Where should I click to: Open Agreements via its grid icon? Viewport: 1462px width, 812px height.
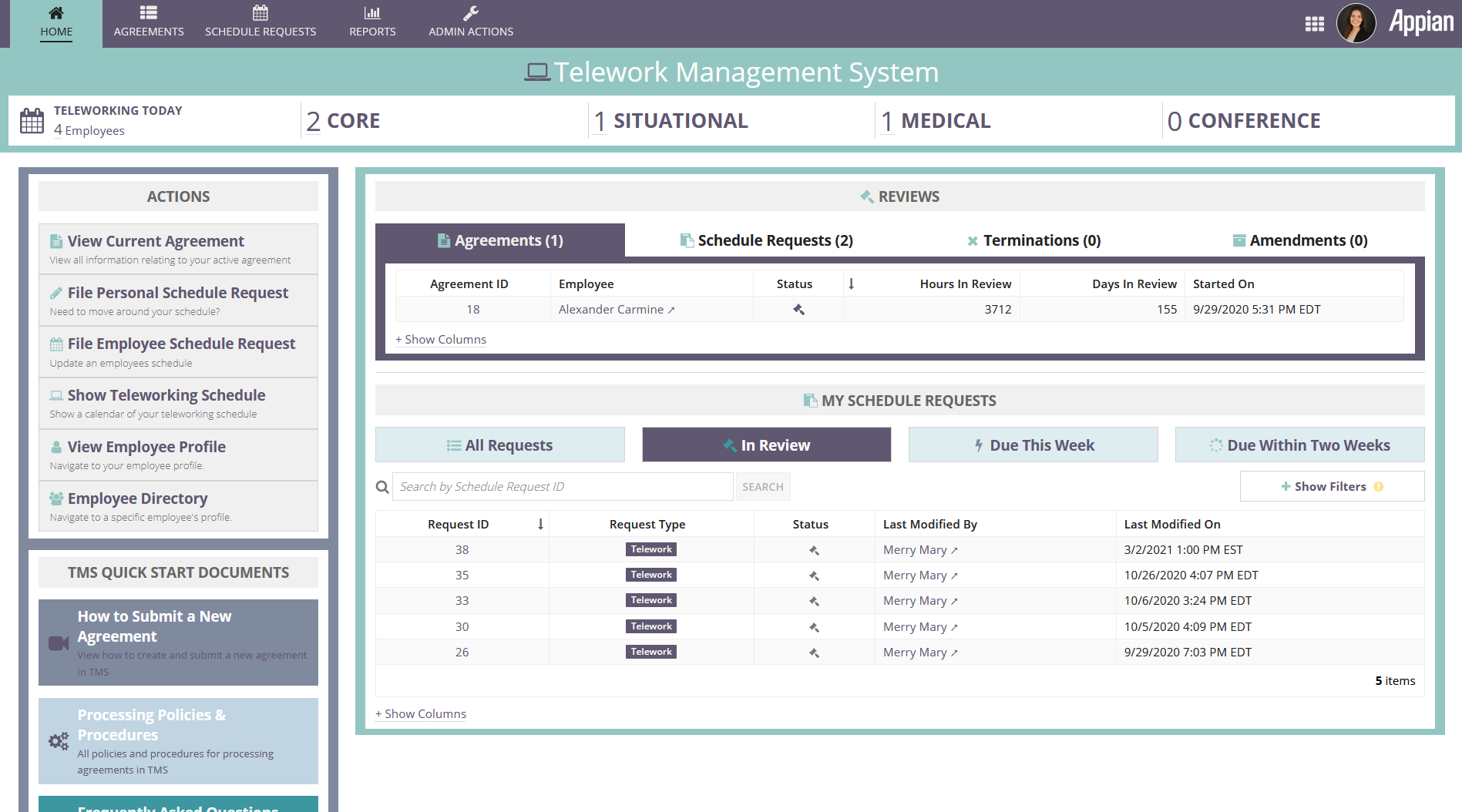coord(148,12)
